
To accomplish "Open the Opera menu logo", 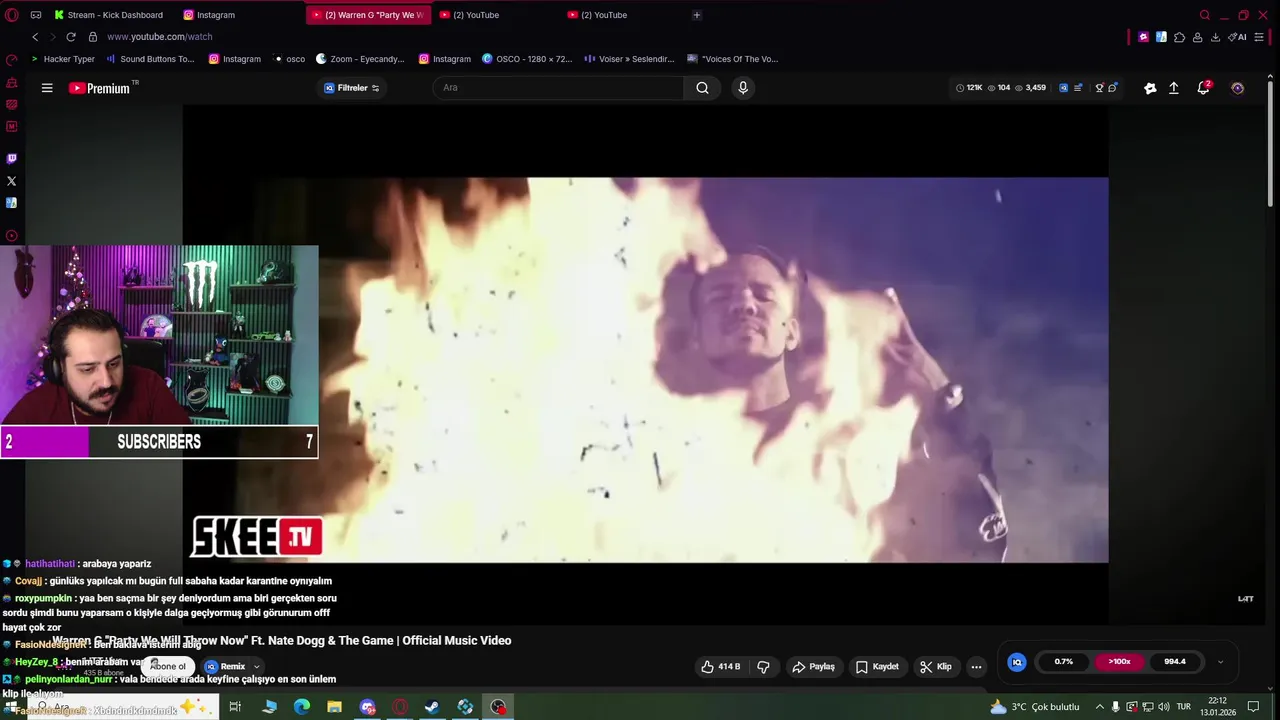I will [12, 15].
